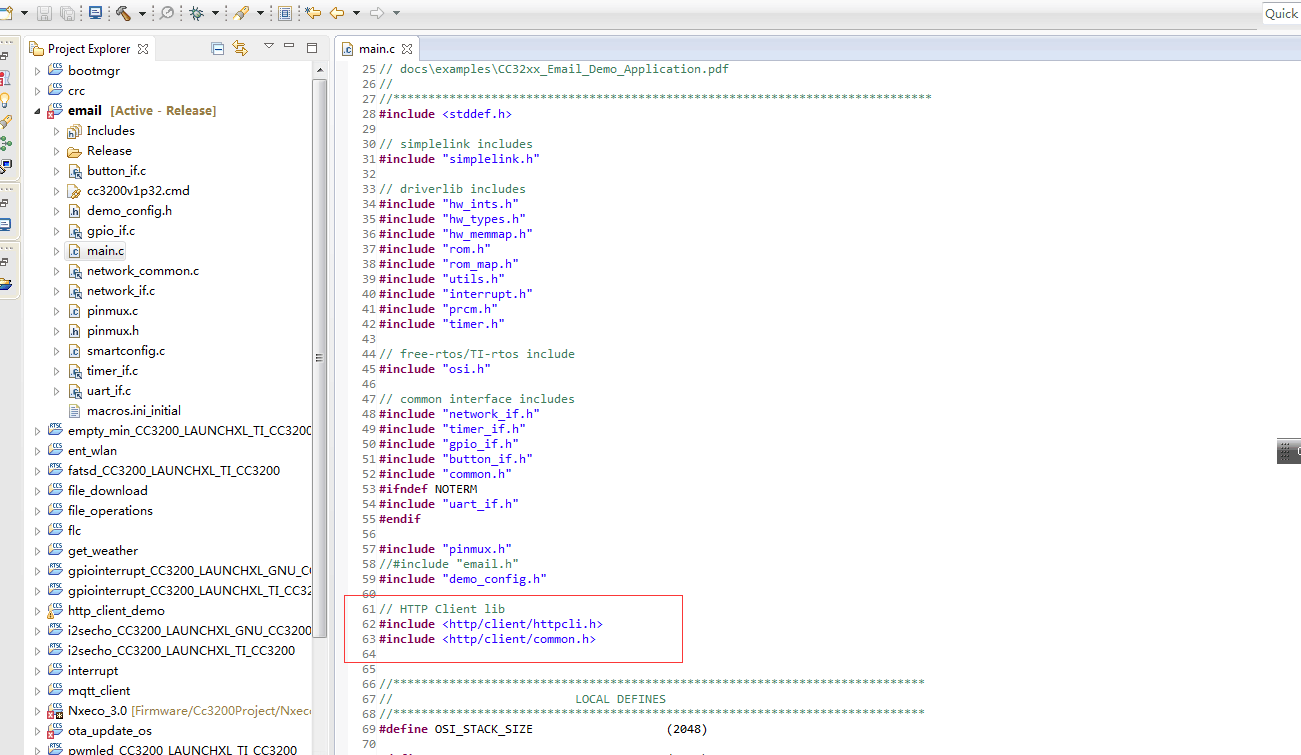Click the flashlight toolbar icon
The image size is (1301, 755).
pos(241,13)
